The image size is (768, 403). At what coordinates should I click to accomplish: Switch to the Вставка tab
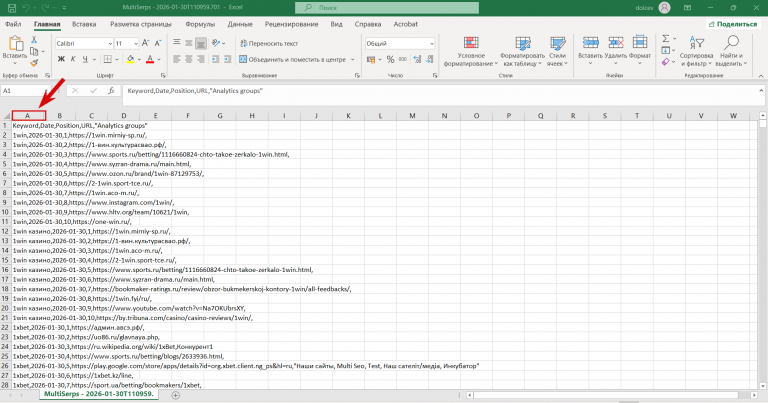pos(84,24)
